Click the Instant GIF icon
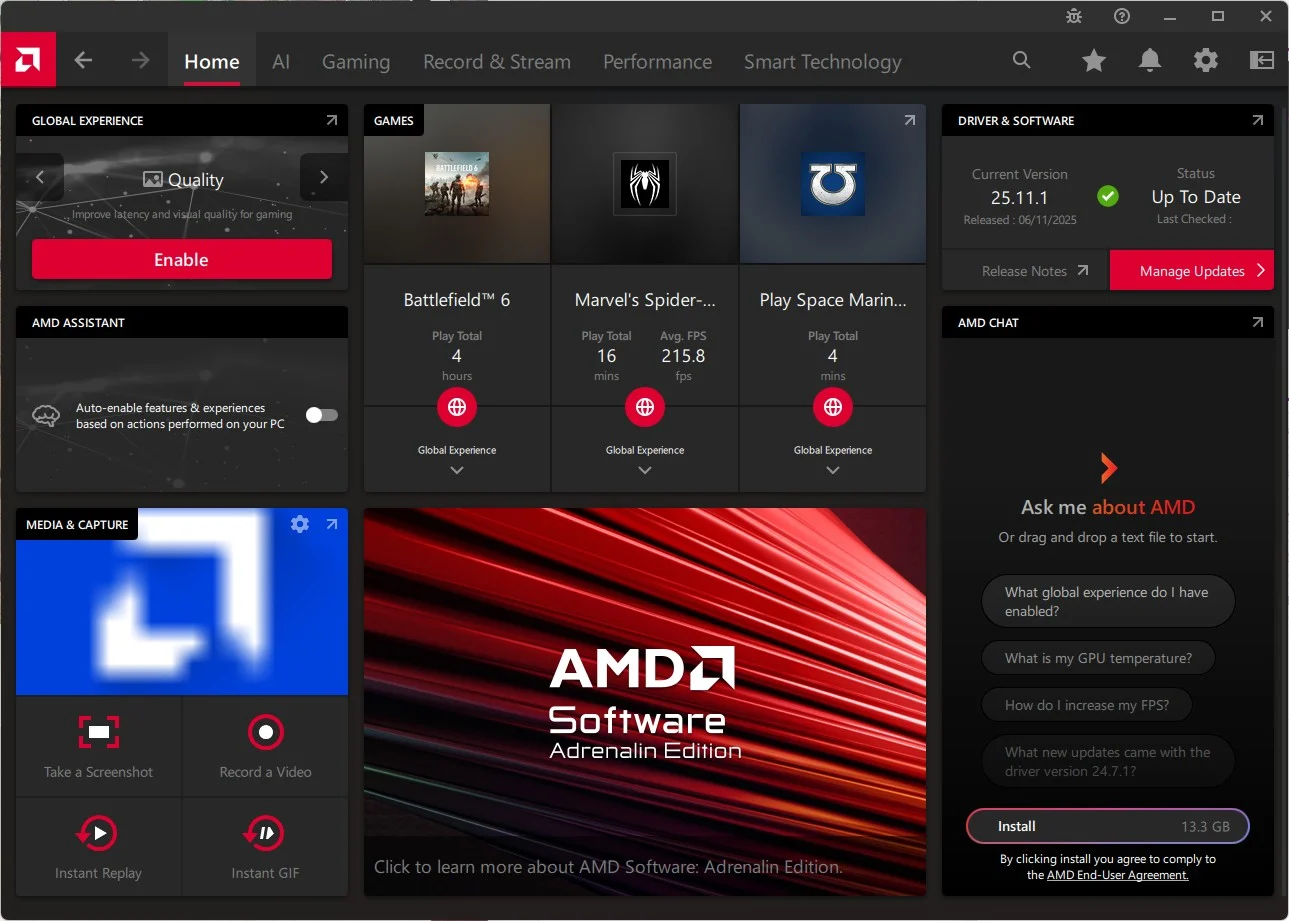 (x=265, y=833)
